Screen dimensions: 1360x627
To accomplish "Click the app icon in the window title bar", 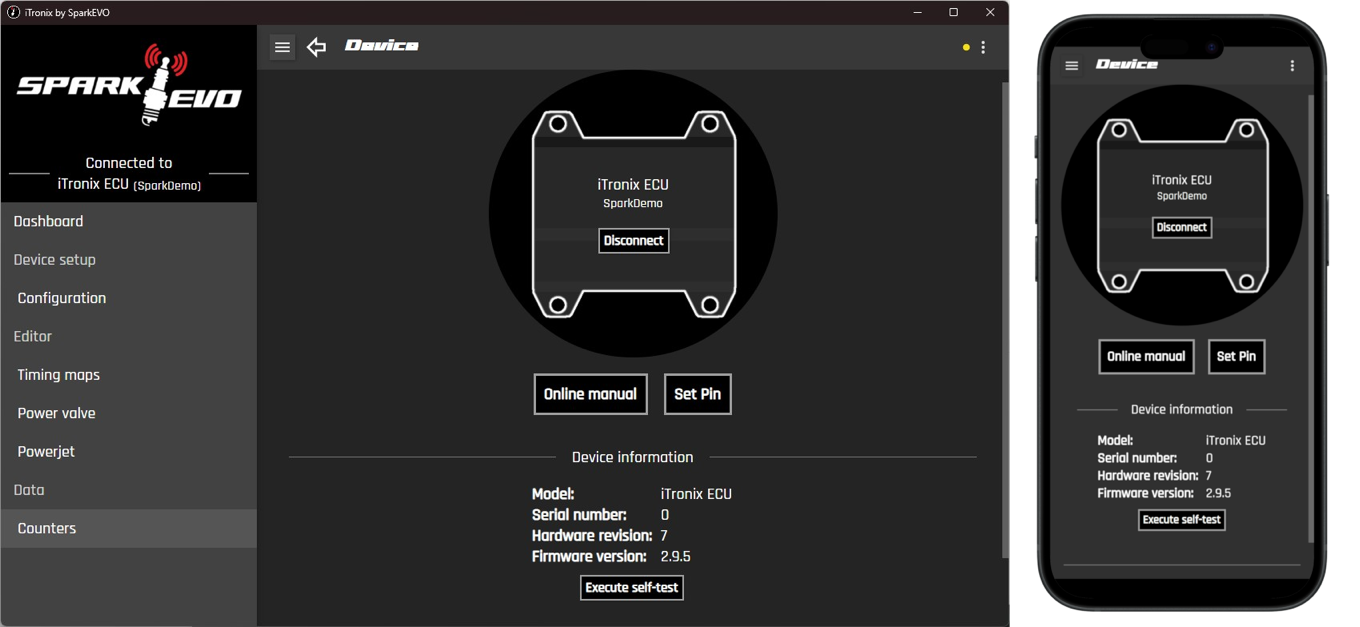I will (13, 12).
